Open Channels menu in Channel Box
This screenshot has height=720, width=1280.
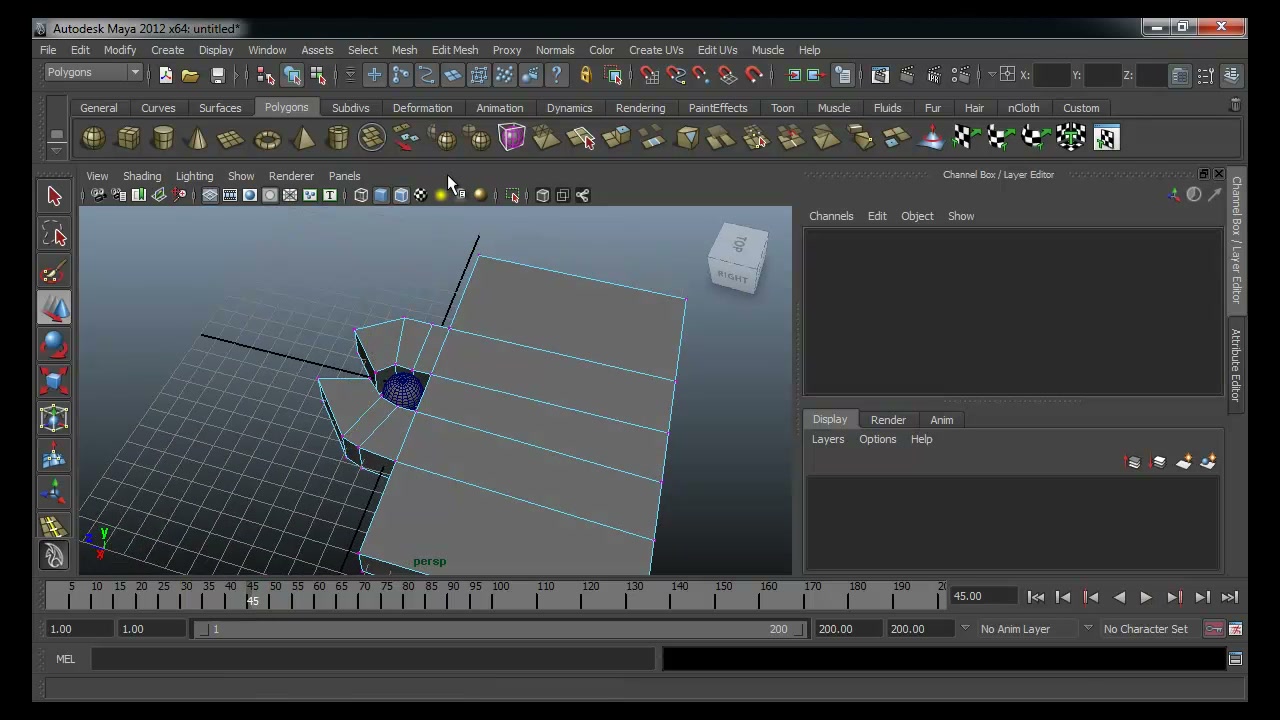pyautogui.click(x=831, y=216)
